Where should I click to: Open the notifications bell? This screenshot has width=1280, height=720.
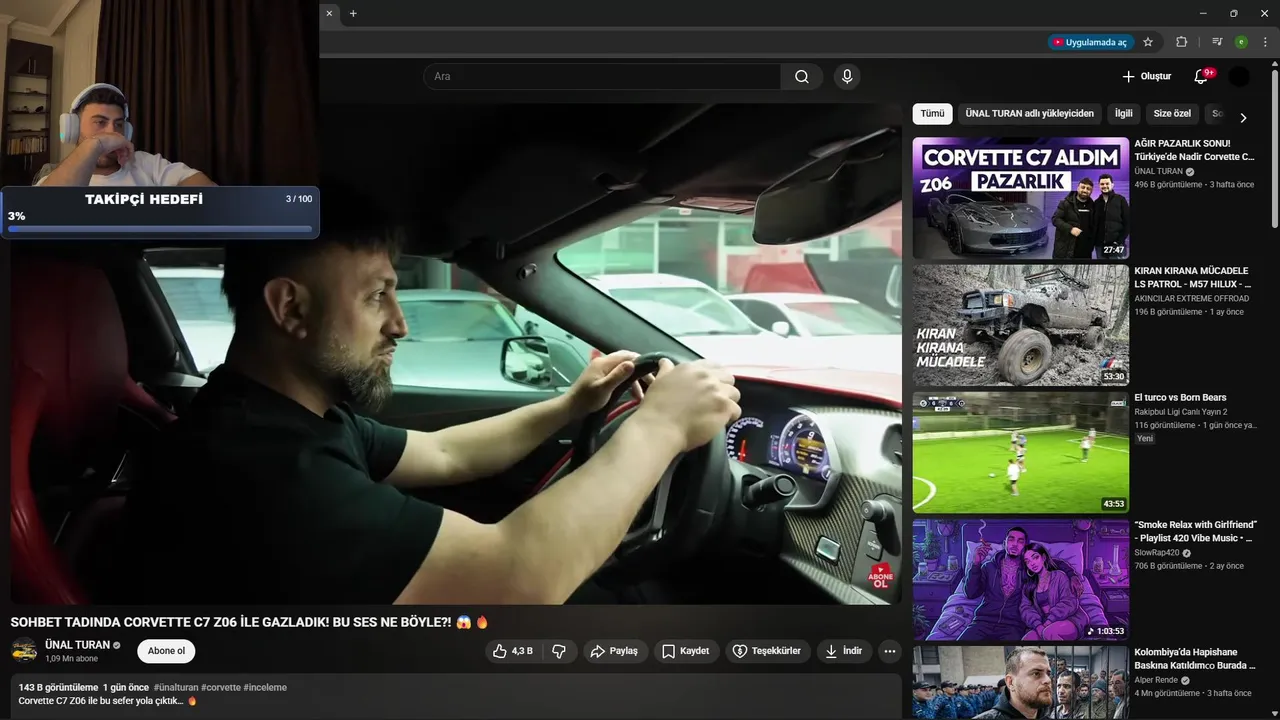coord(1201,77)
